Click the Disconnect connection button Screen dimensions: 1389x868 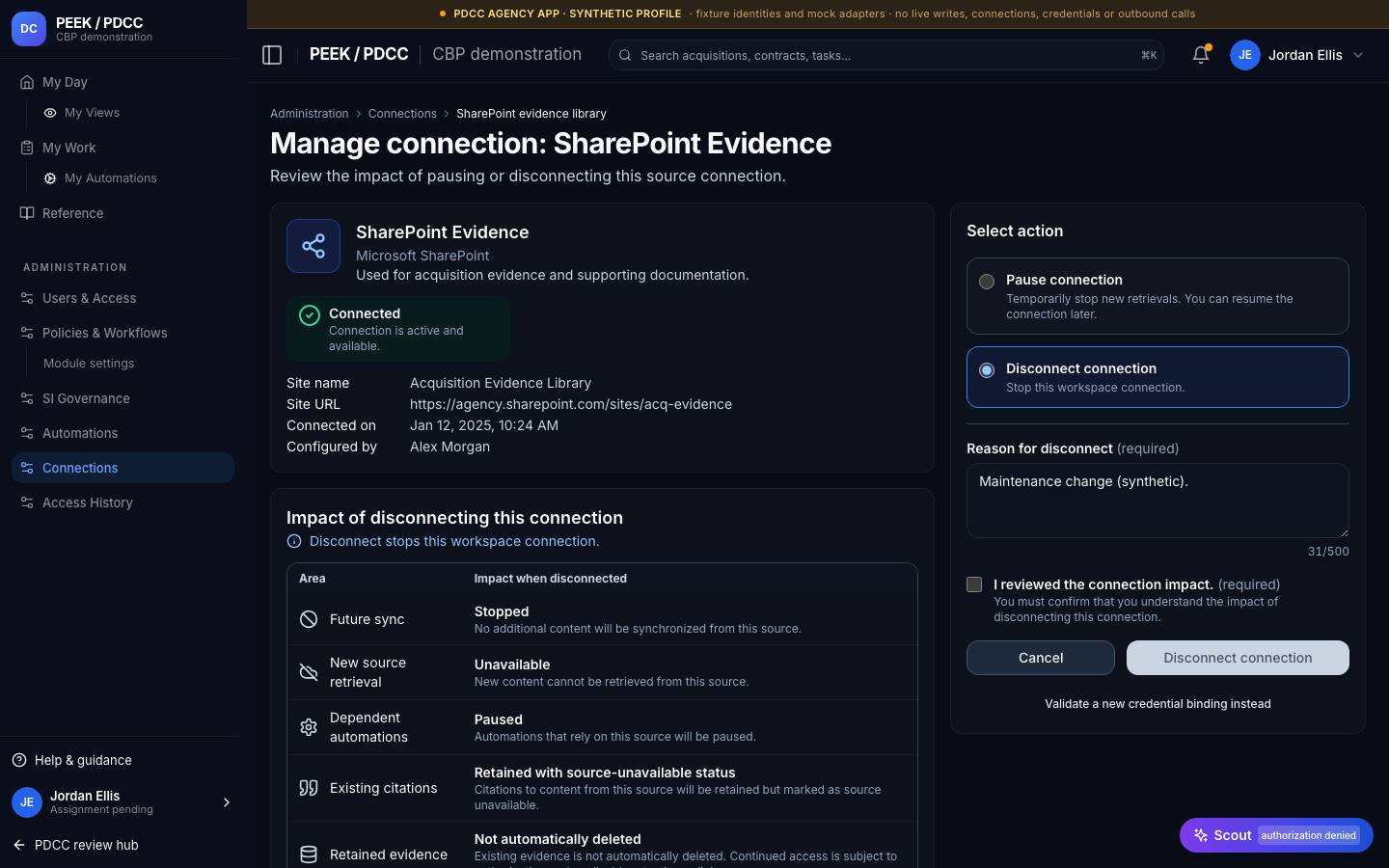(x=1238, y=658)
